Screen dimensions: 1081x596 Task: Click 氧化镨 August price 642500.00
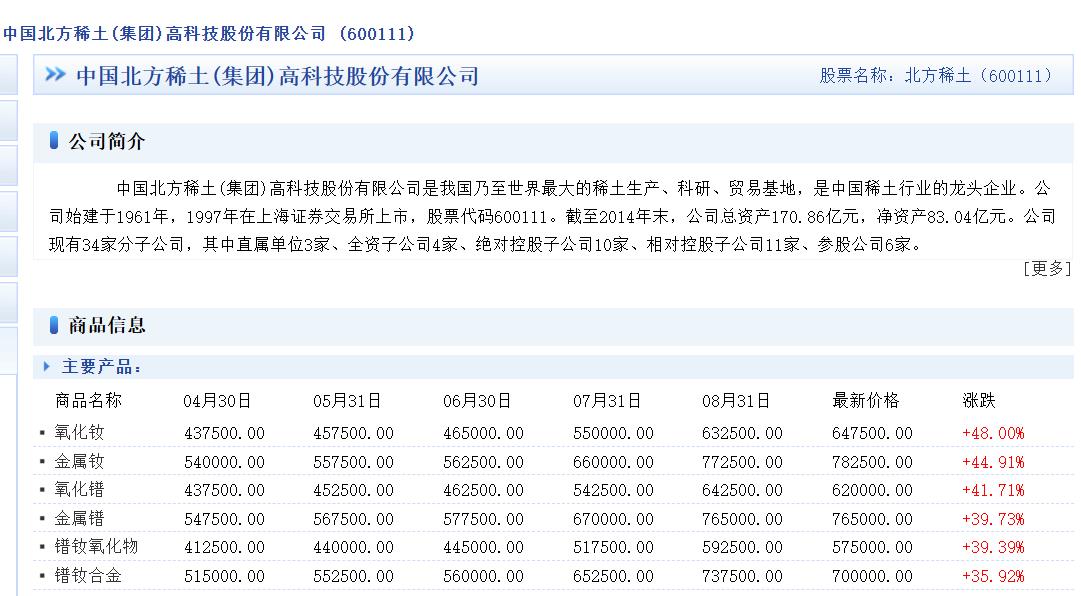[742, 491]
